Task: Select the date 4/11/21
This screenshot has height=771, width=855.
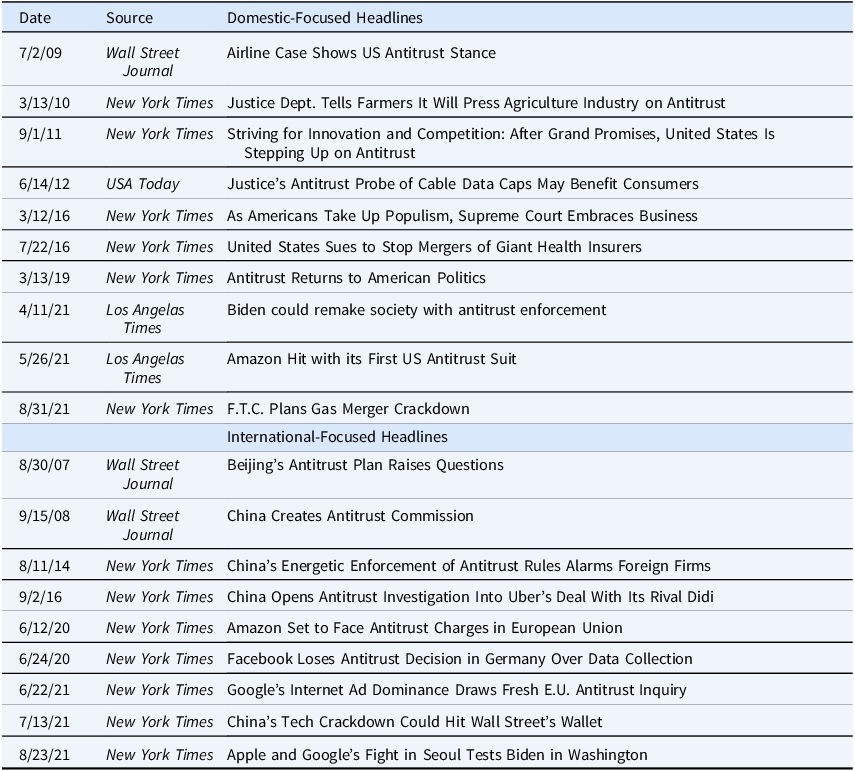Action: [x=44, y=310]
